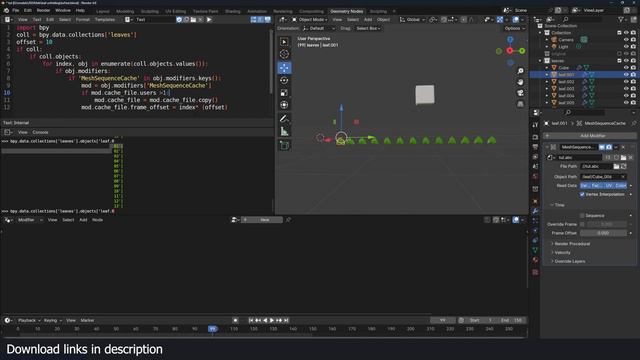Toggle the Override Frame checkbox
640x360 pixels.
click(582, 224)
